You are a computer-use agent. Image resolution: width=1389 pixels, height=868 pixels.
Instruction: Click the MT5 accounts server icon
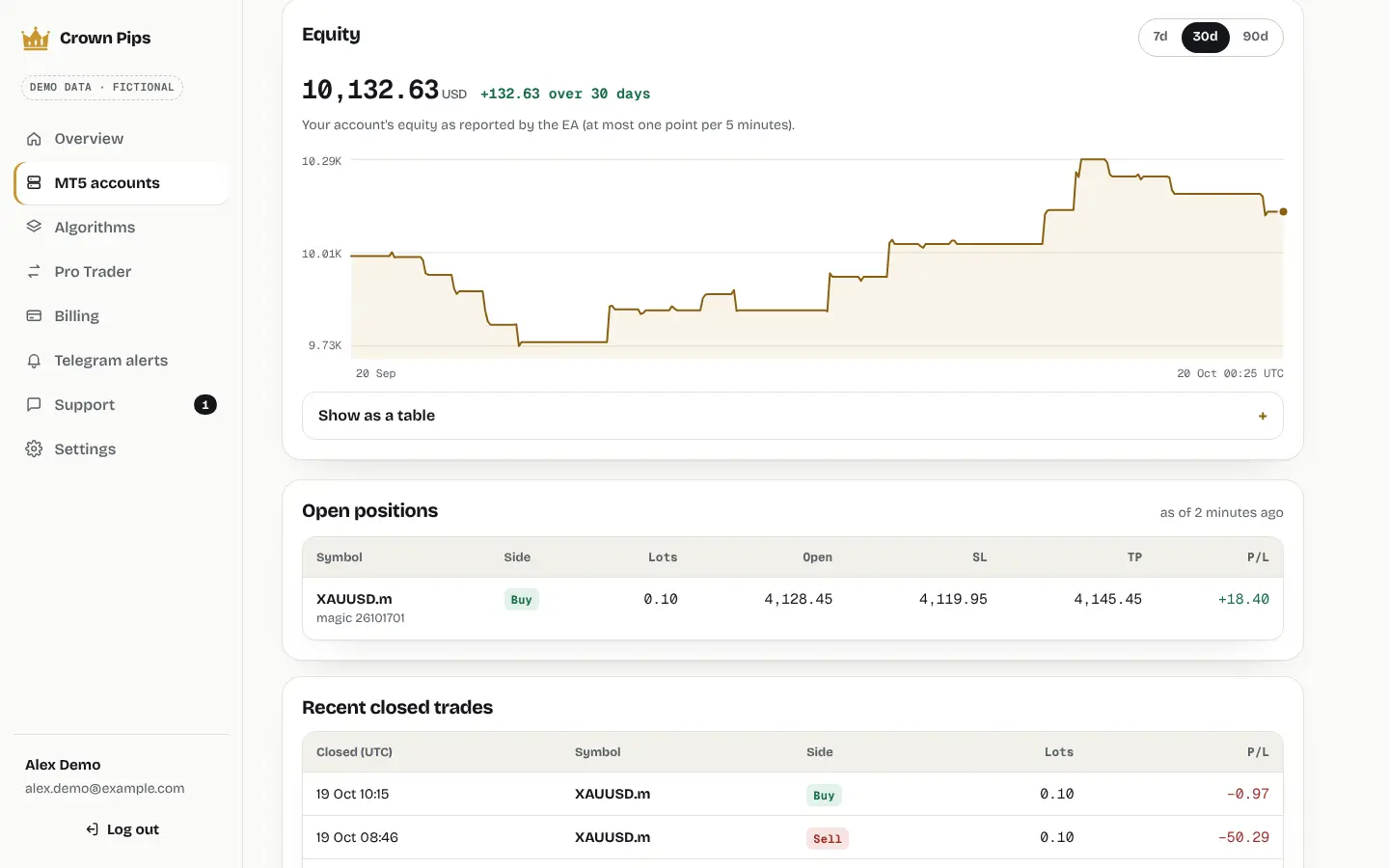[x=34, y=183]
